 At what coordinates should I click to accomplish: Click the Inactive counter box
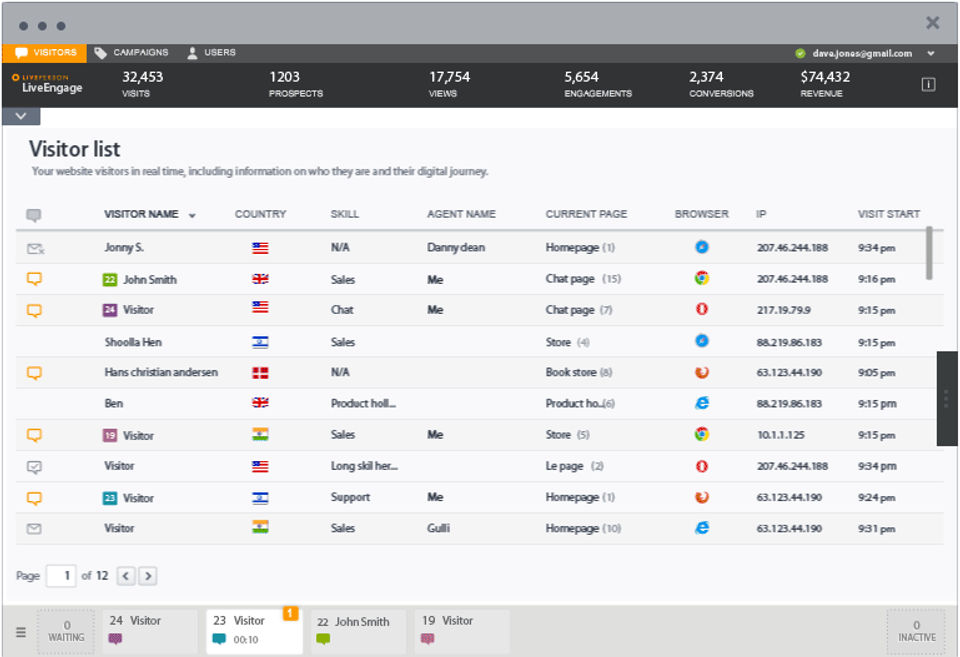tap(916, 631)
